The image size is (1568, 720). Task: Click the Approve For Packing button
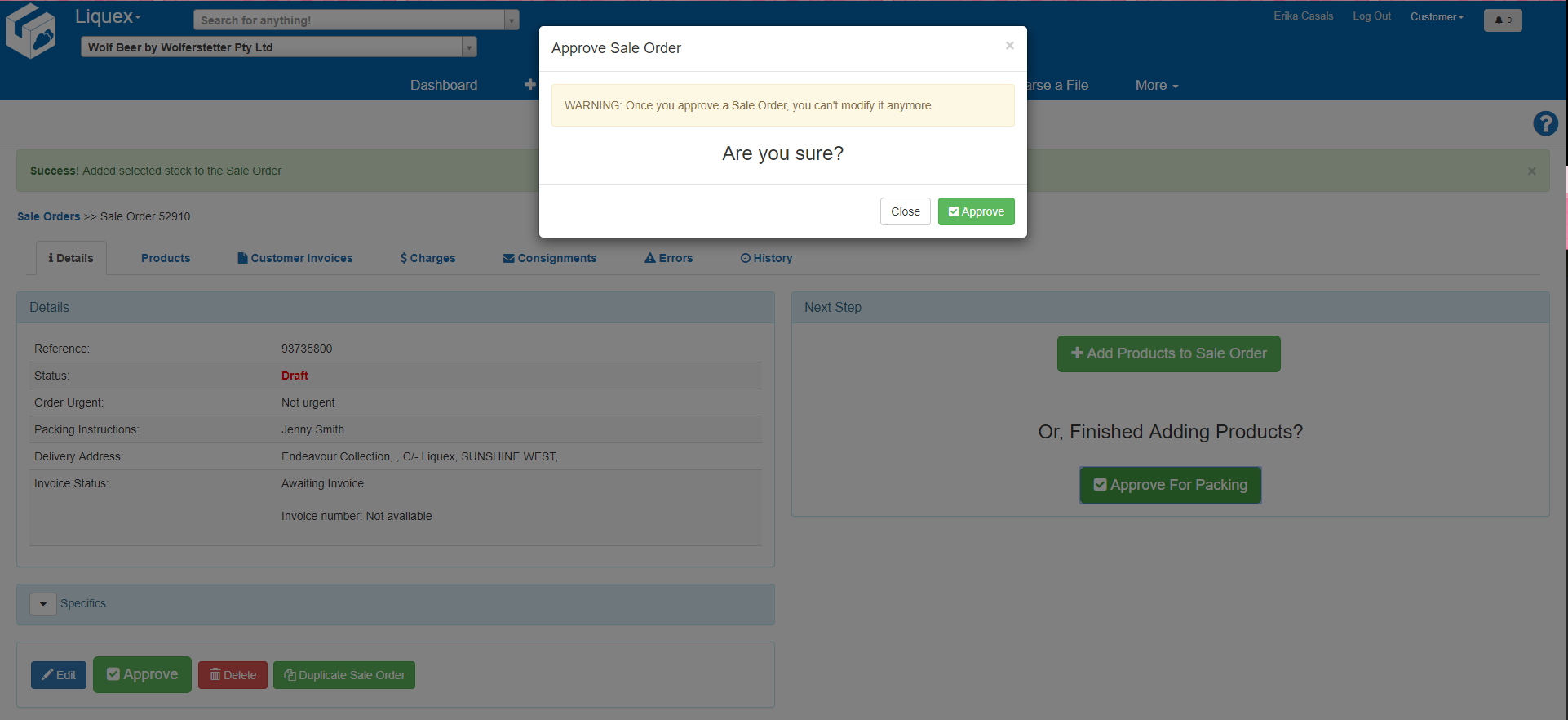point(1171,485)
